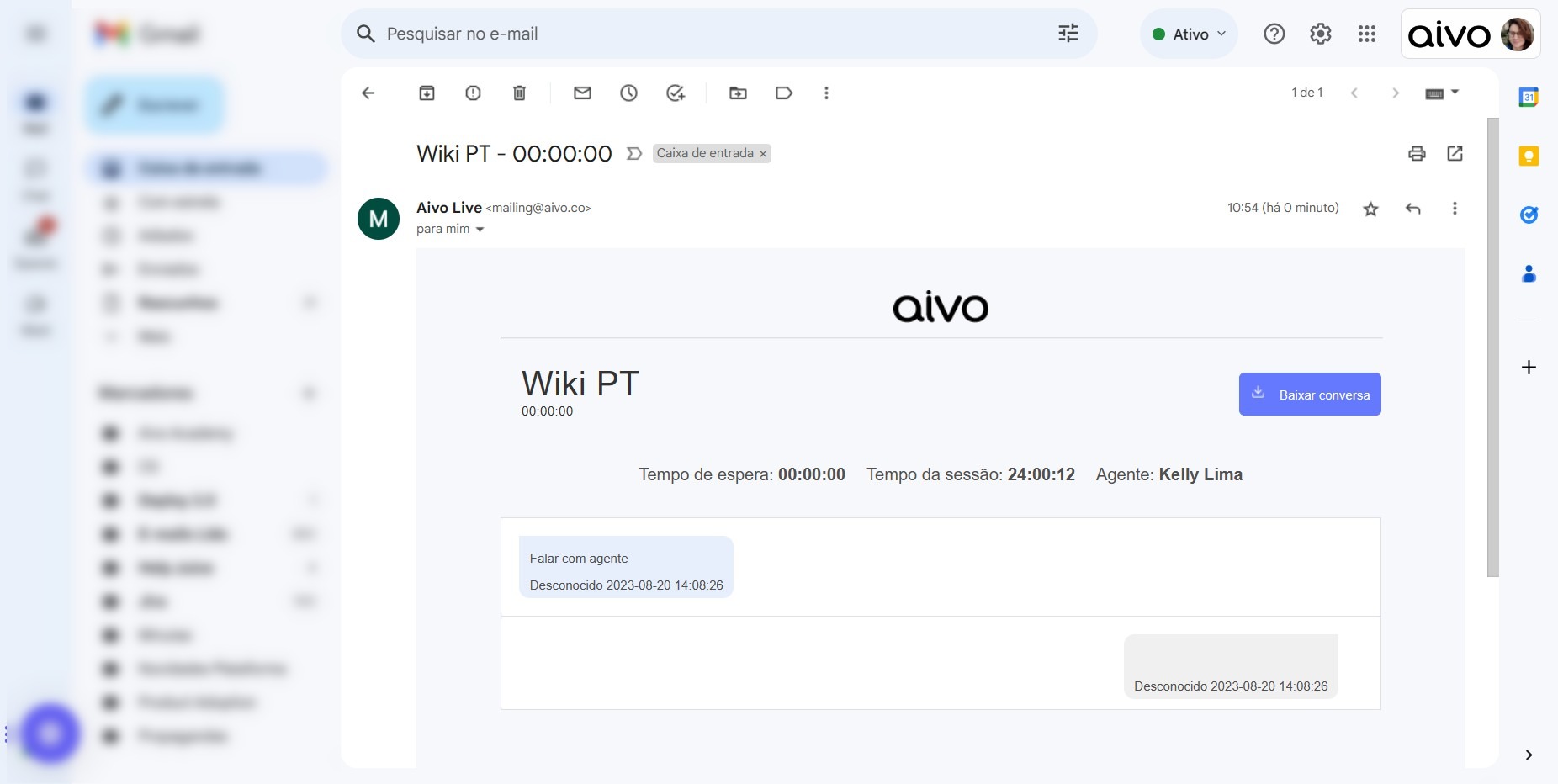This screenshot has height=784, width=1558.
Task: Hide side panel with the bottom chevron
Action: (x=1529, y=755)
